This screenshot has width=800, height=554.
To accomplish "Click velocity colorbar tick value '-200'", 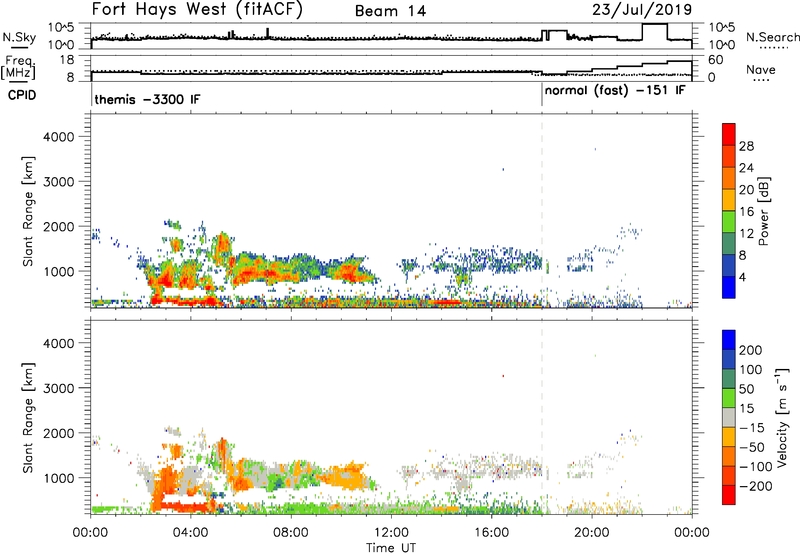I will pyautogui.click(x=756, y=486).
